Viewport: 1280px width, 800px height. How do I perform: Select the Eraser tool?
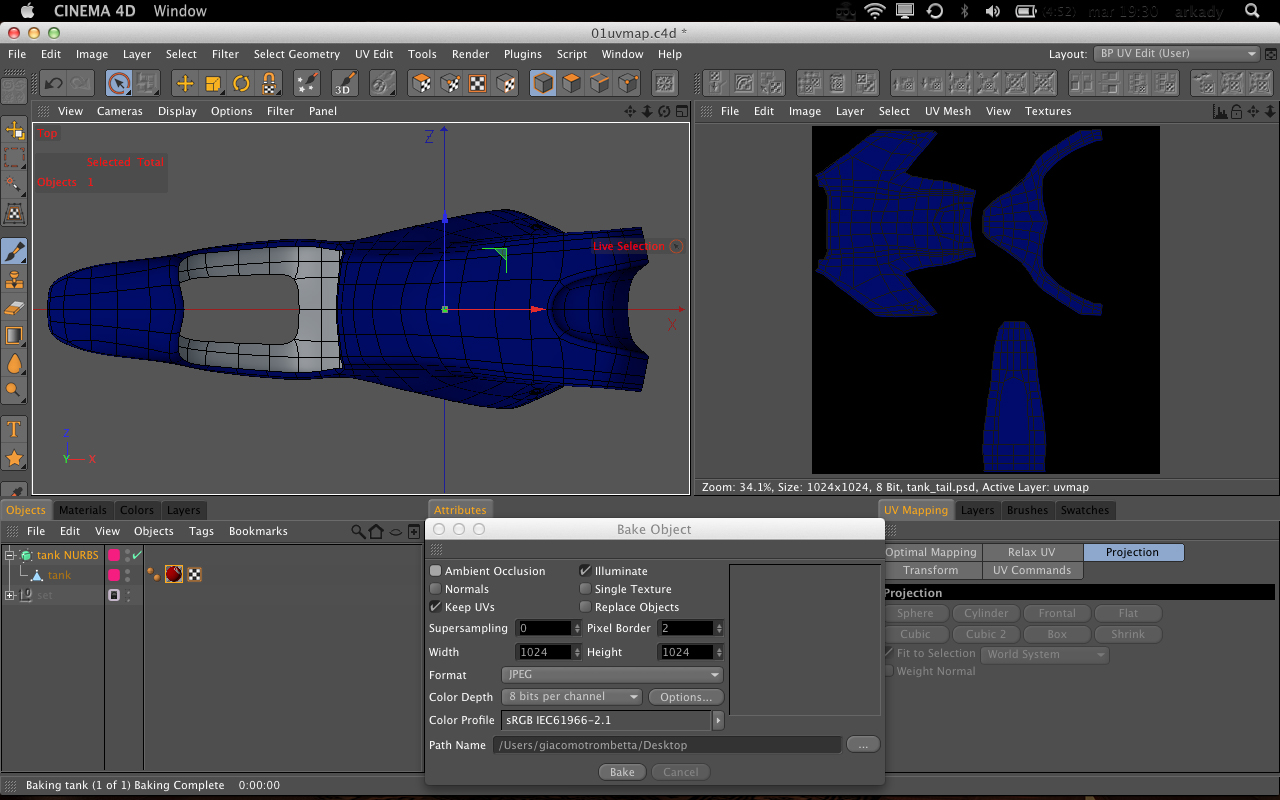[14, 308]
